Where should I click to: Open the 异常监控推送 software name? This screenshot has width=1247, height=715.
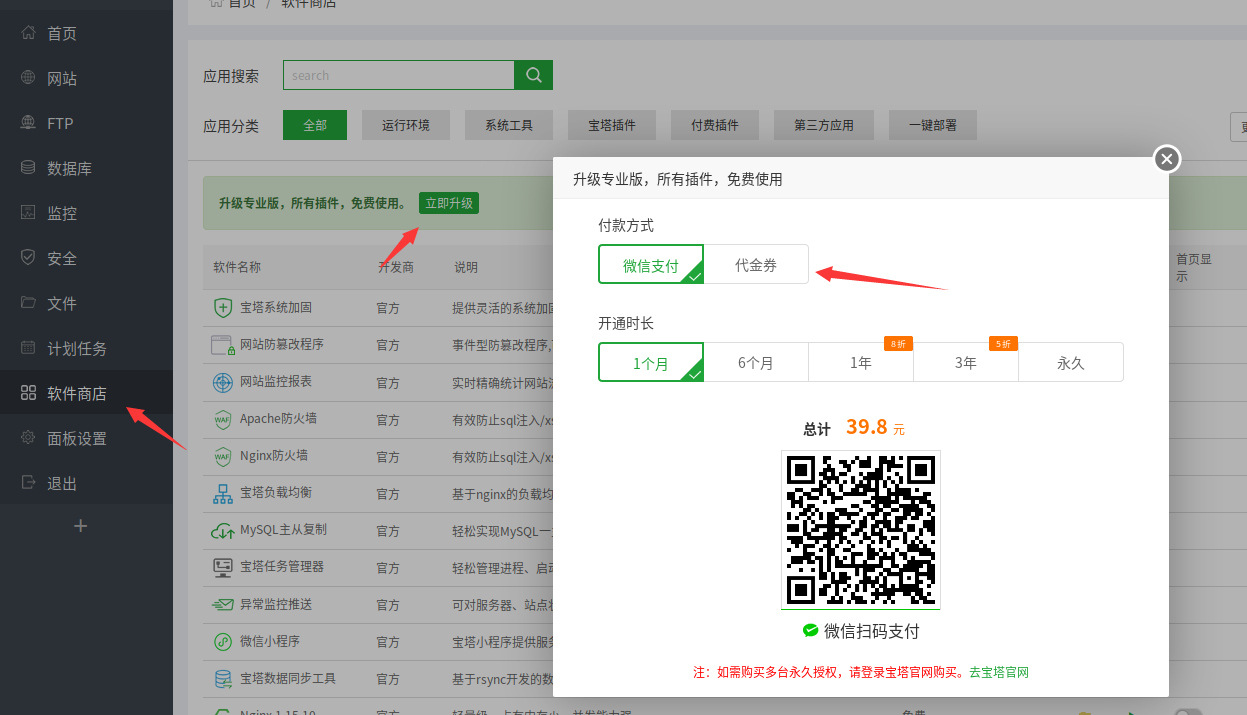coord(276,605)
